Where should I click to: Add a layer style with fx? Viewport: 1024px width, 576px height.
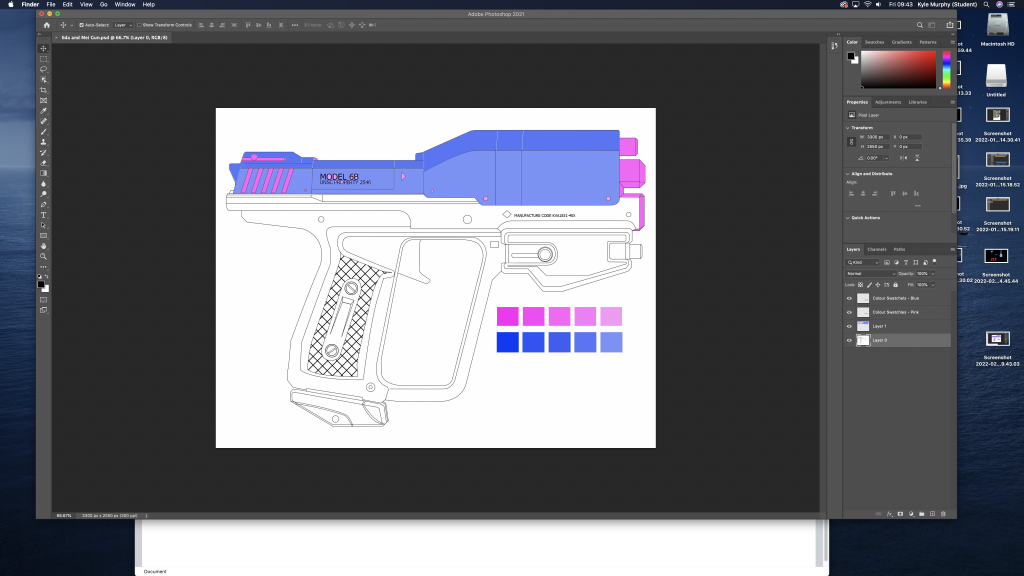(889, 514)
